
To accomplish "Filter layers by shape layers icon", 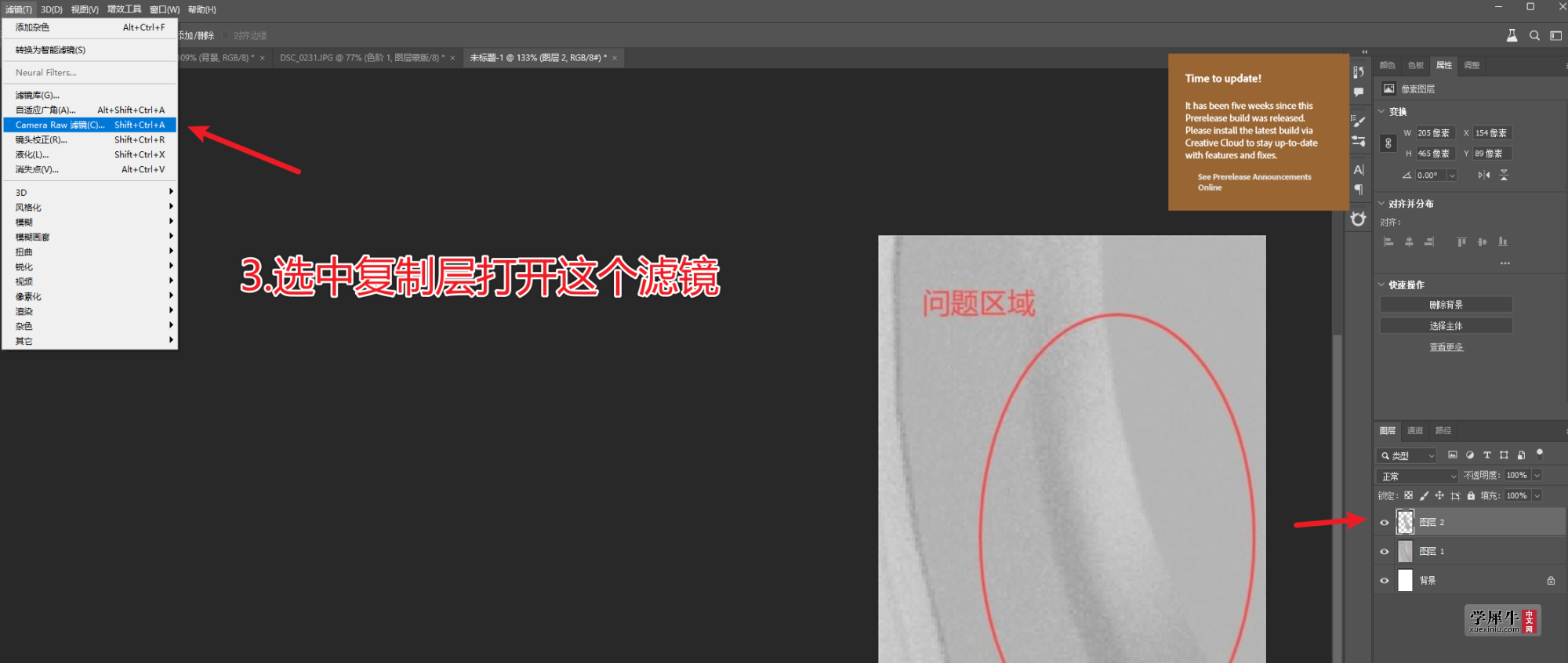I will (x=1504, y=455).
